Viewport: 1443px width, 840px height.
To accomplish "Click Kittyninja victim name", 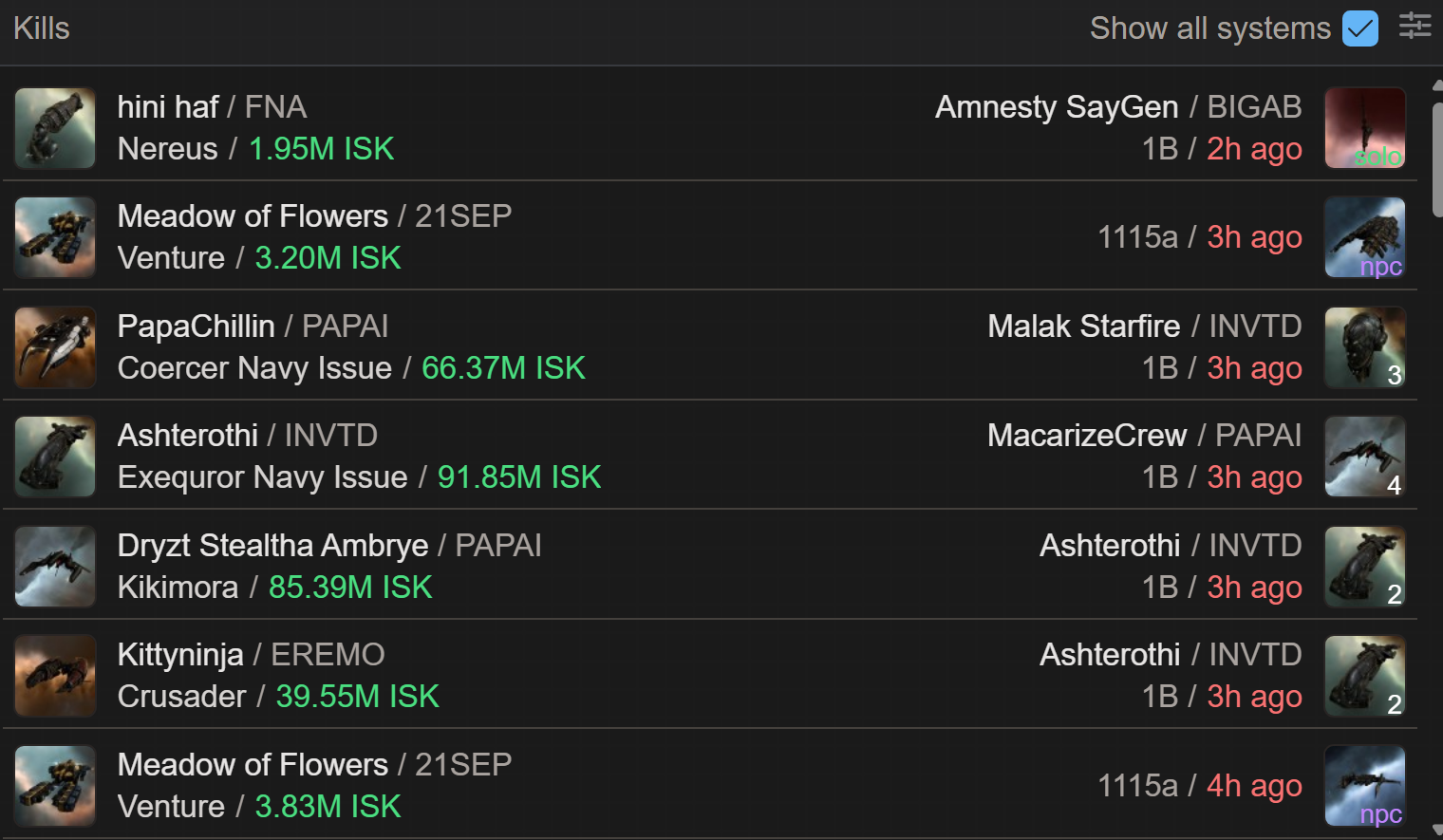I will pyautogui.click(x=180, y=655).
